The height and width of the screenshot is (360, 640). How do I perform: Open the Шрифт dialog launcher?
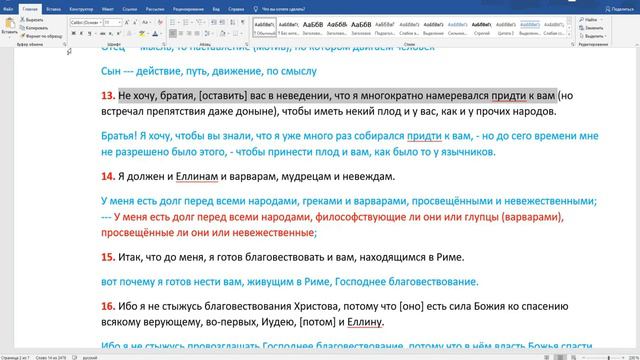click(164, 44)
